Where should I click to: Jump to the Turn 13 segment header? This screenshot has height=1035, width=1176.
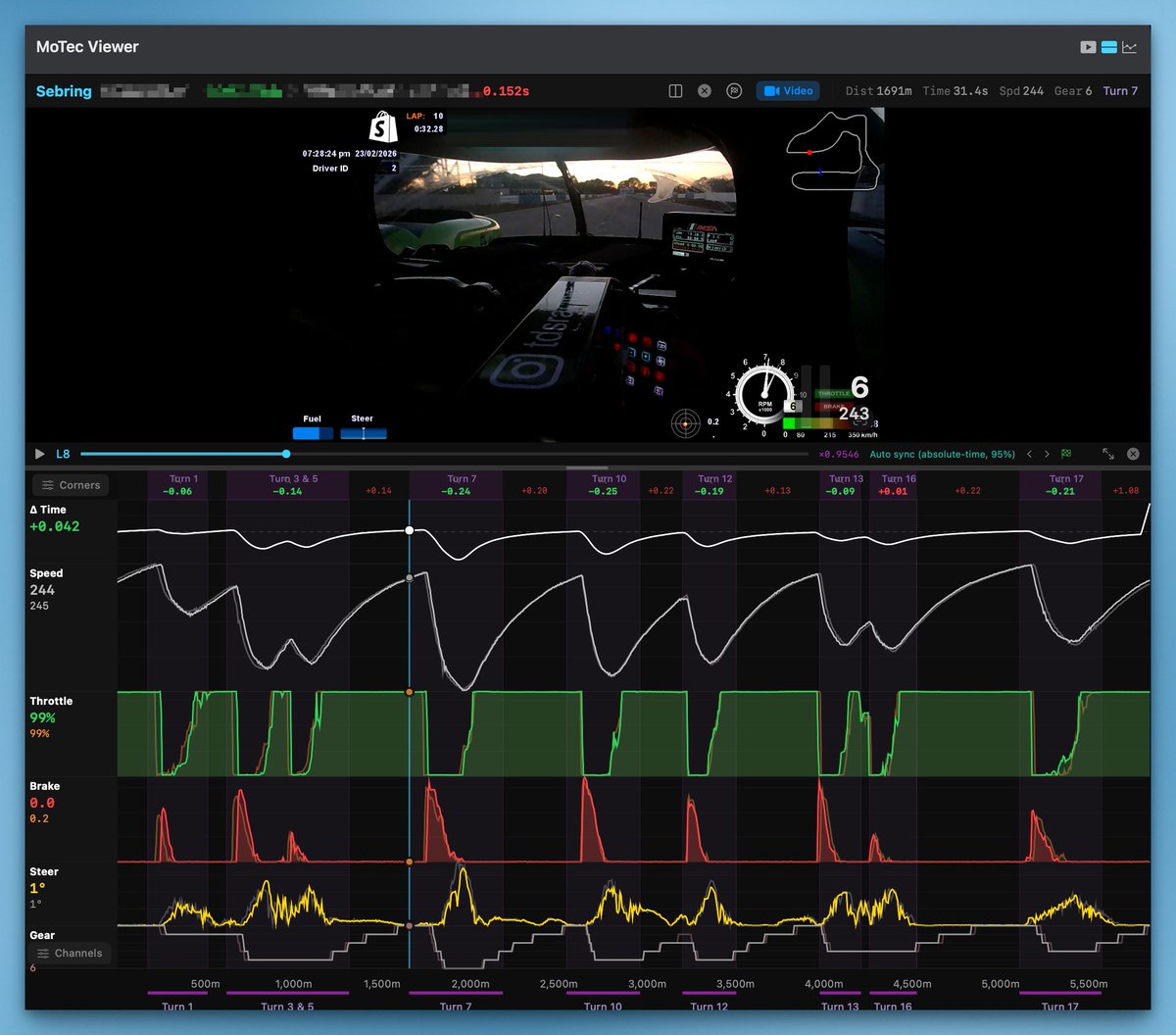(x=840, y=485)
